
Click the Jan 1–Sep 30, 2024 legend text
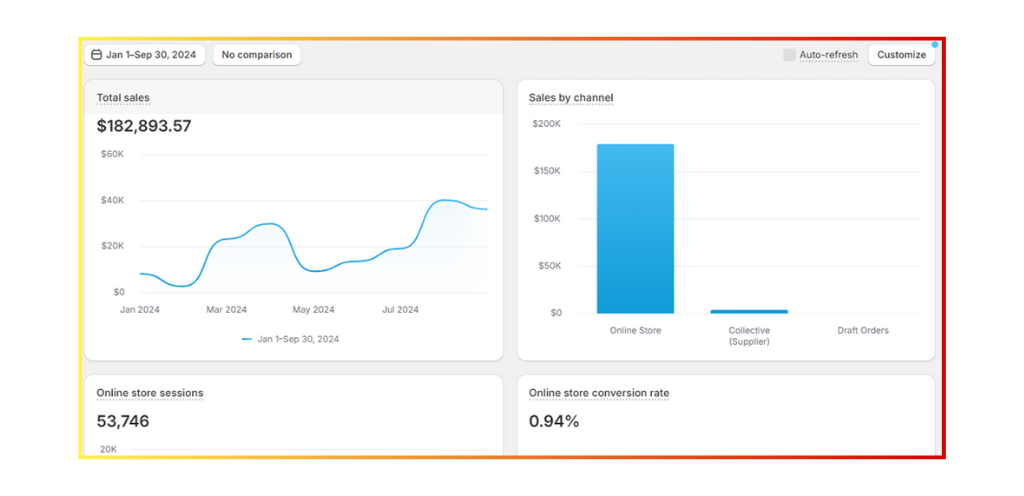click(298, 339)
